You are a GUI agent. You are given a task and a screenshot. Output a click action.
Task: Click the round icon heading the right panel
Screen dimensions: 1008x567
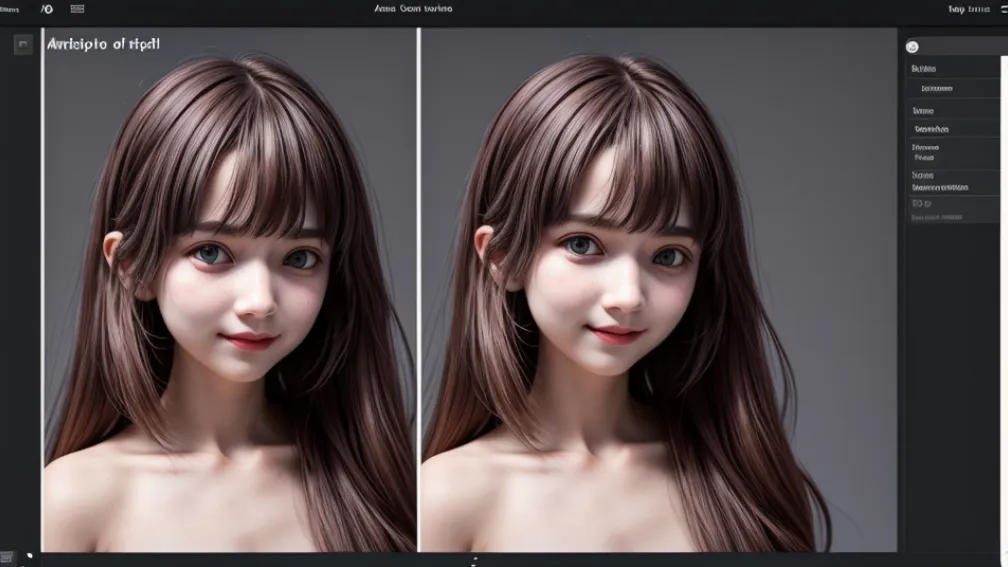912,46
